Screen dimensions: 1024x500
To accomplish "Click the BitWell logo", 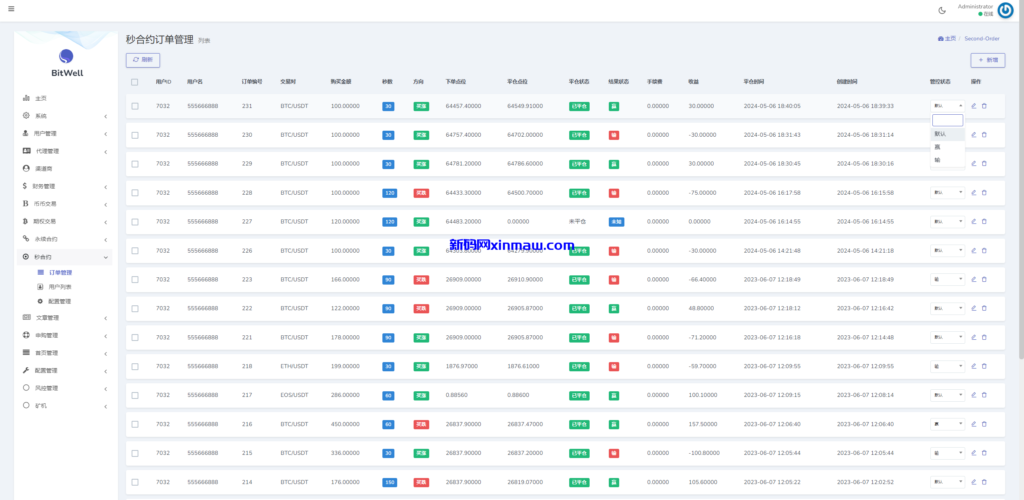I will tap(66, 62).
